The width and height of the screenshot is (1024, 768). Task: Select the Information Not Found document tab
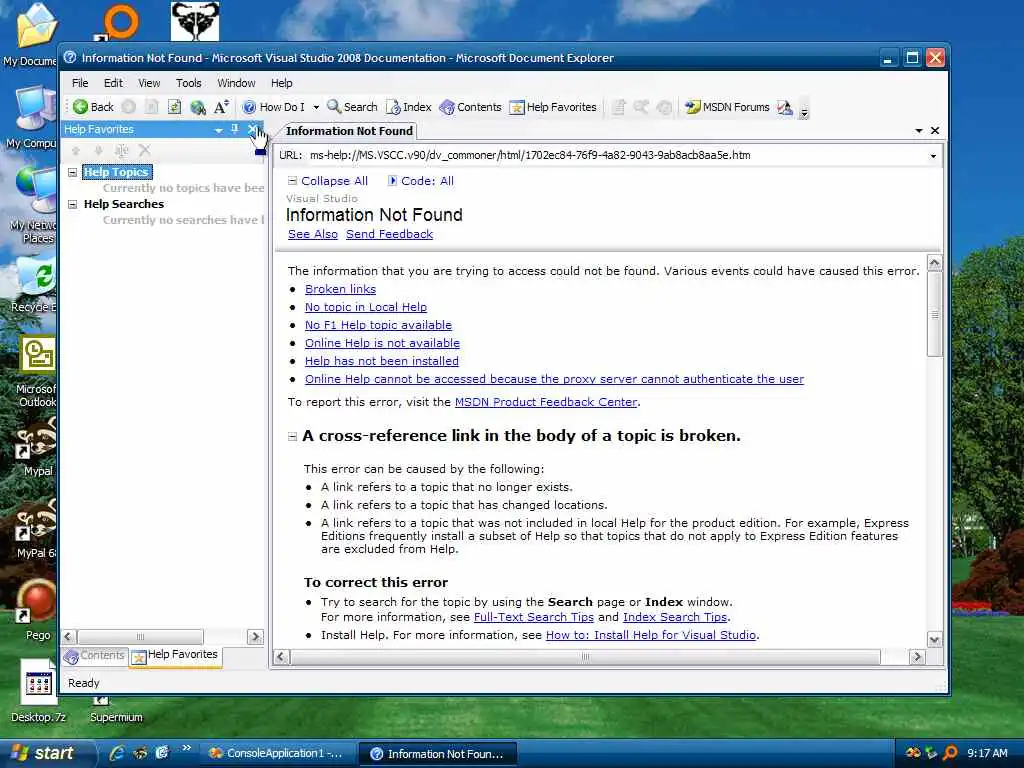coord(349,131)
